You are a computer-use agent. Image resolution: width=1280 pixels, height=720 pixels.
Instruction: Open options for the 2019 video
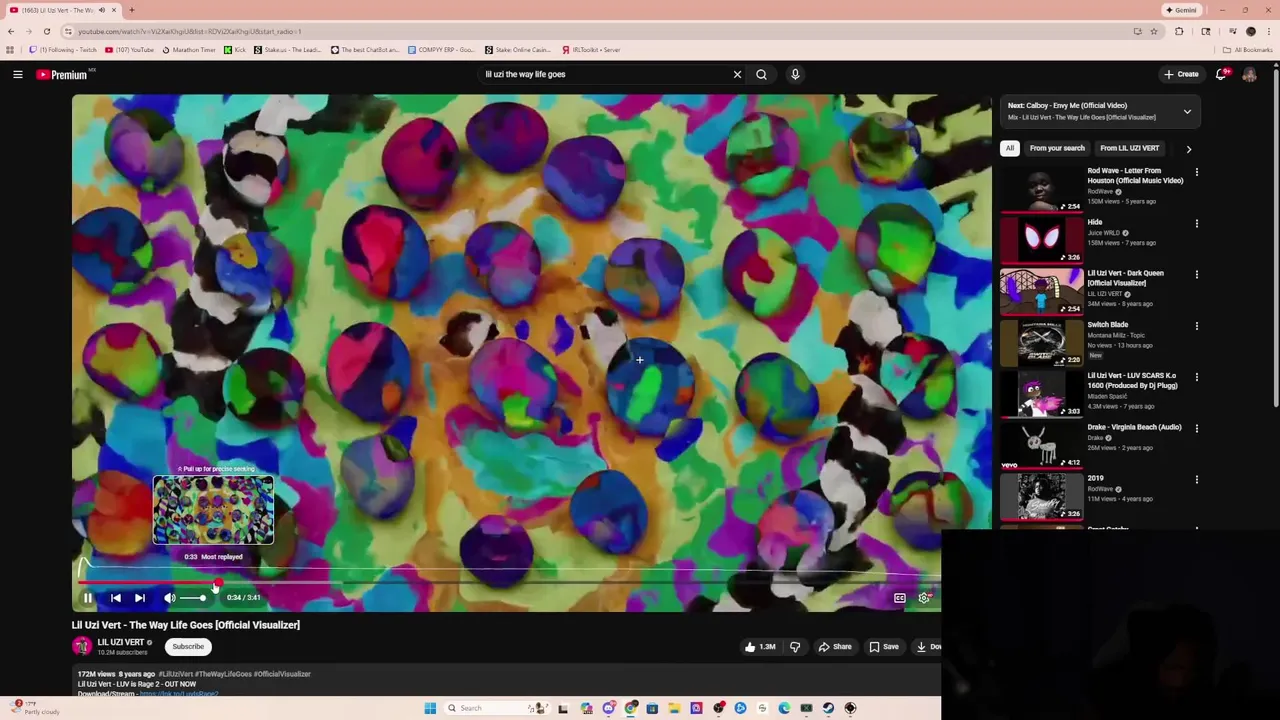(x=1196, y=479)
